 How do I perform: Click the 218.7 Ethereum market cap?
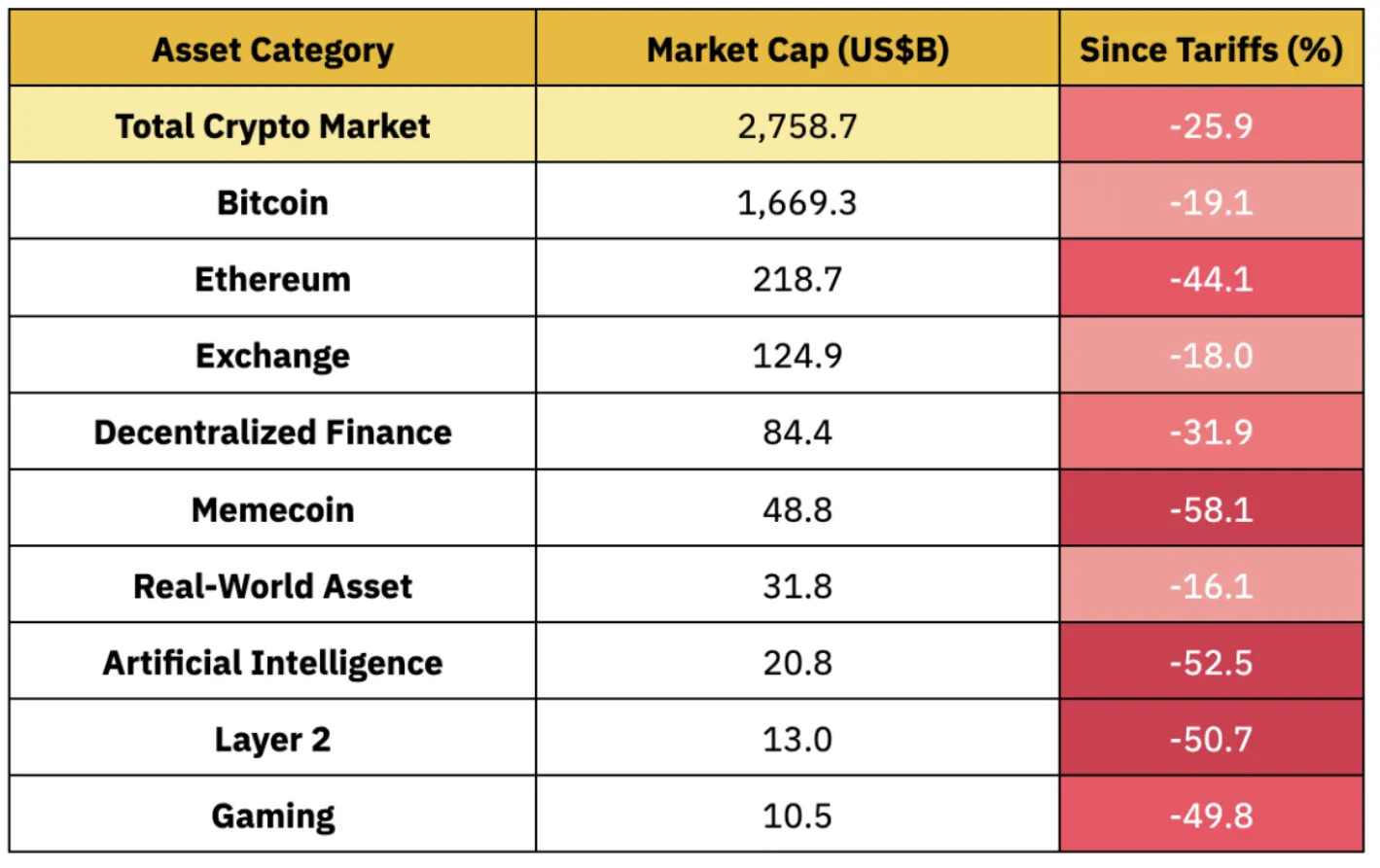pyautogui.click(x=797, y=280)
